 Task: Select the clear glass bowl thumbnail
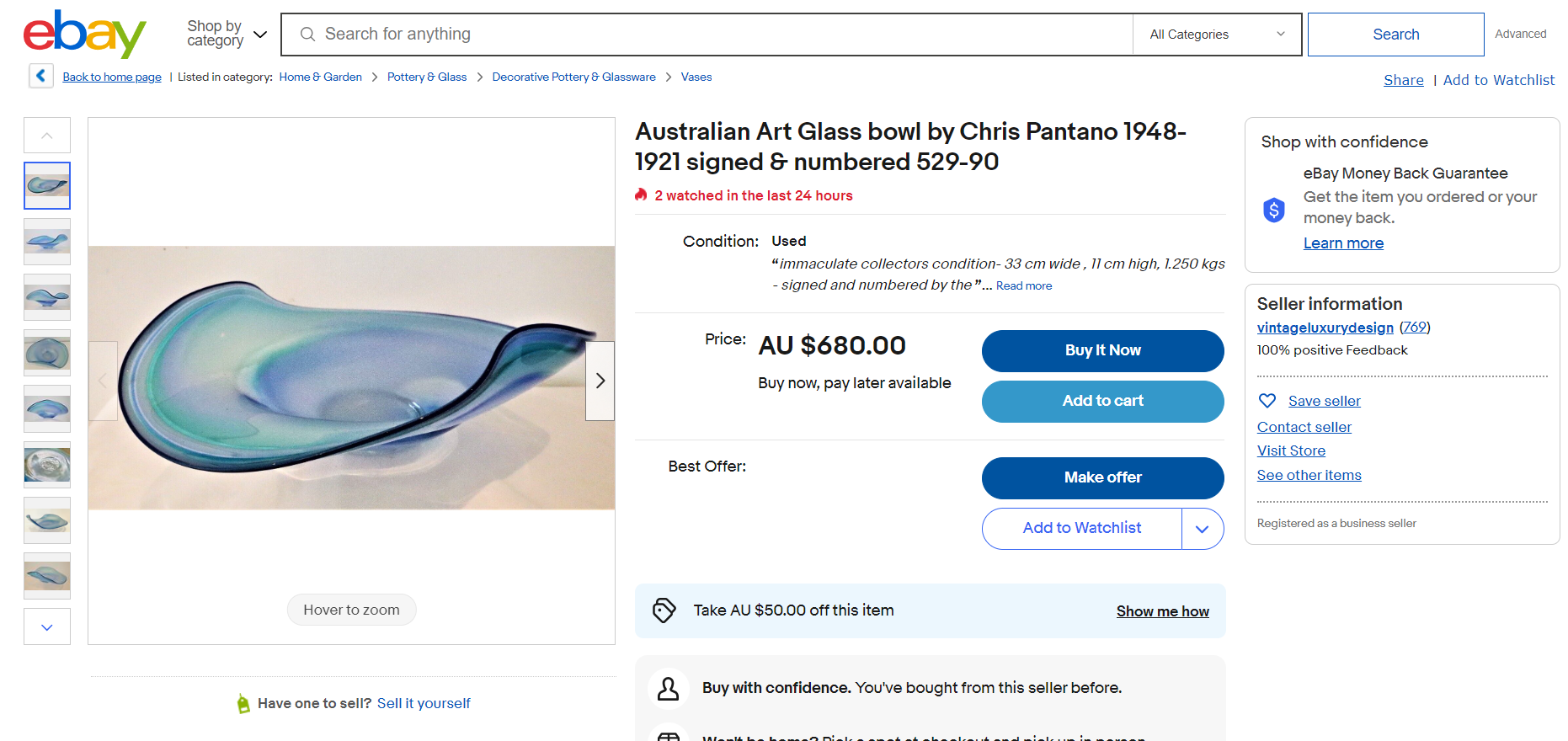[47, 465]
